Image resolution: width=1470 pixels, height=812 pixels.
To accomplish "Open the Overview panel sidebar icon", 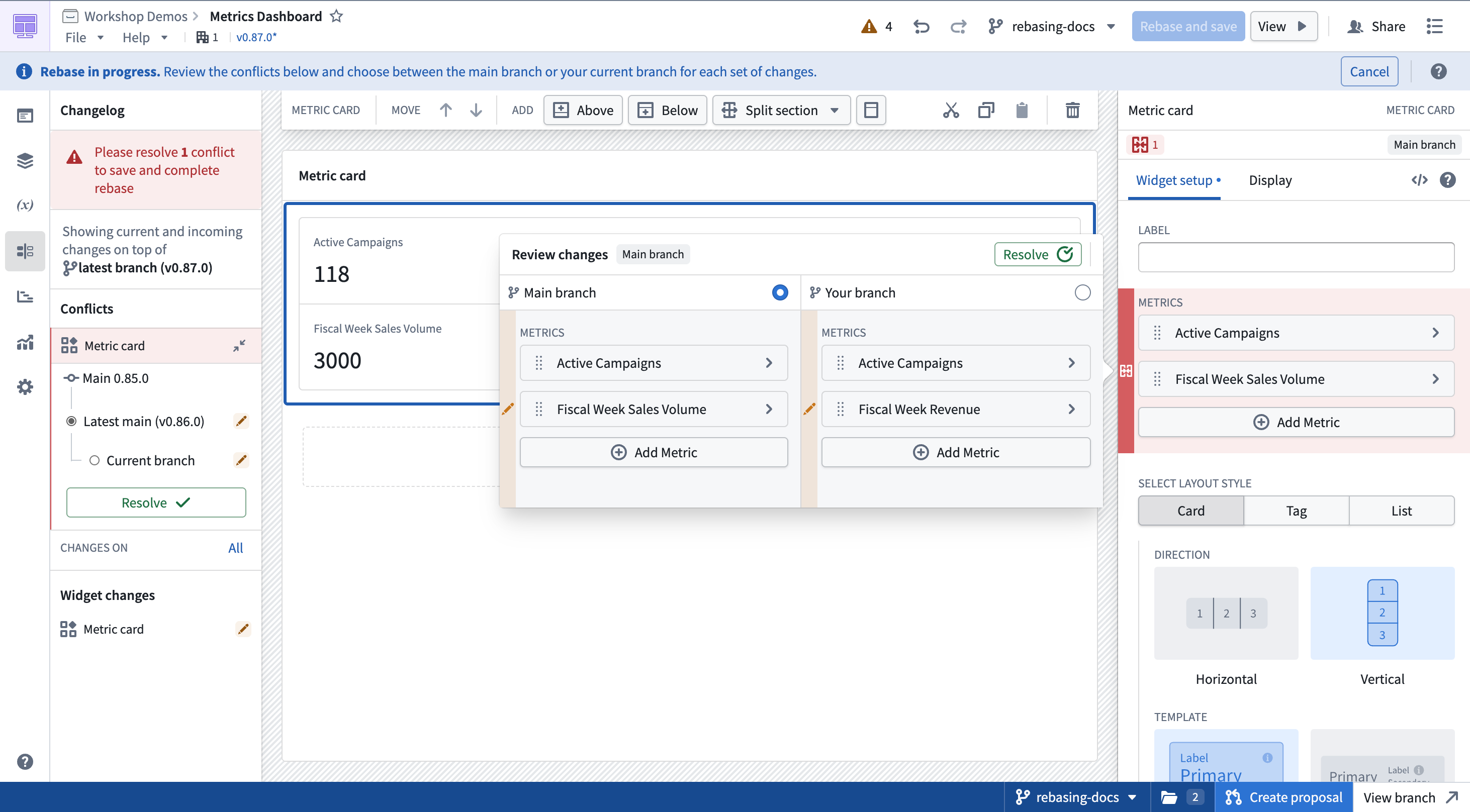I will [25, 116].
